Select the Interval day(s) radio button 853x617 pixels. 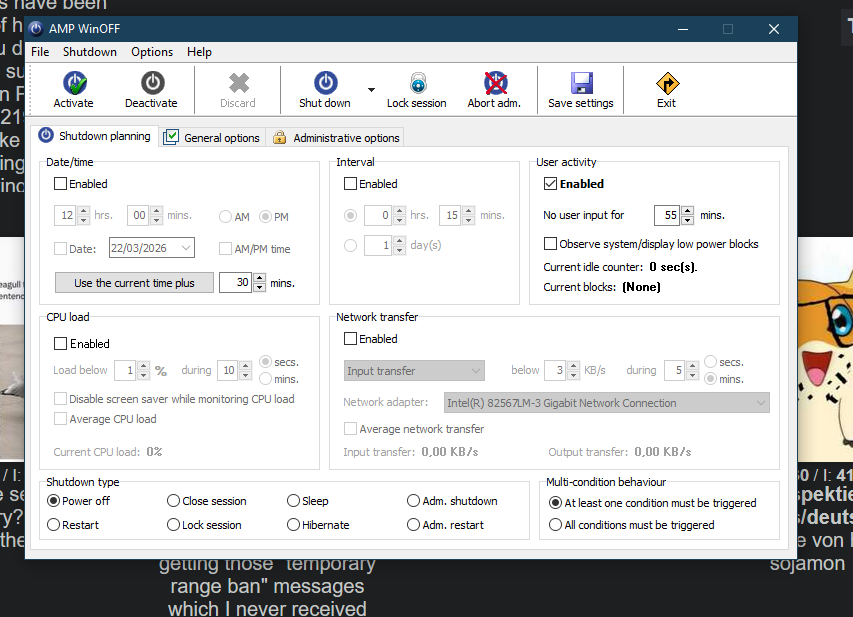[350, 245]
